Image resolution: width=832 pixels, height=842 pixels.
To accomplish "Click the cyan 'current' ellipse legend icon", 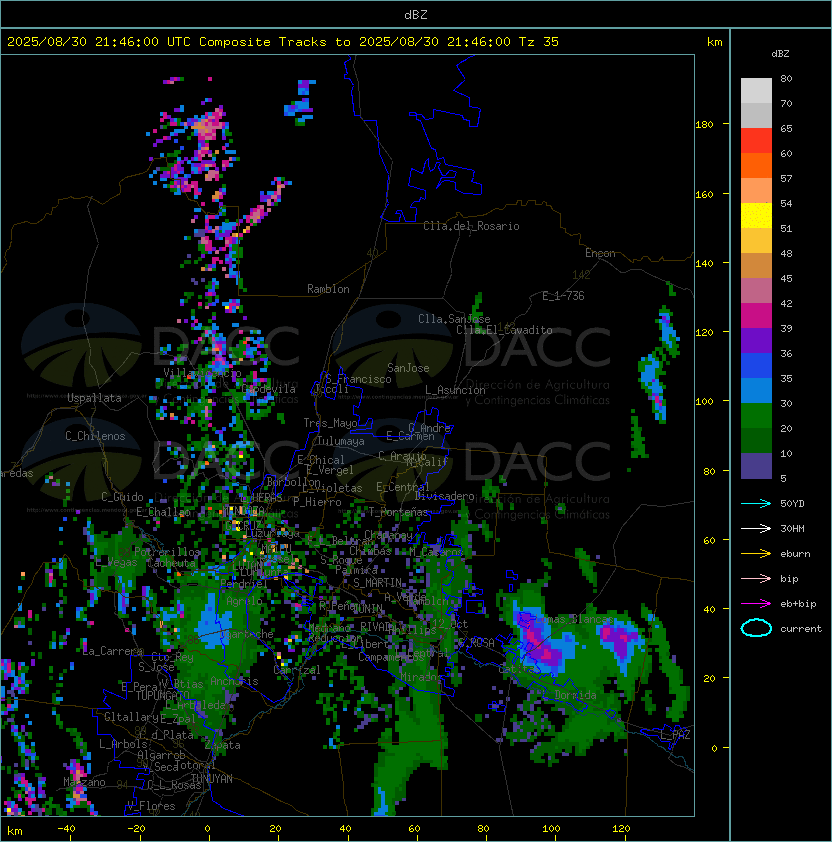I will [756, 628].
